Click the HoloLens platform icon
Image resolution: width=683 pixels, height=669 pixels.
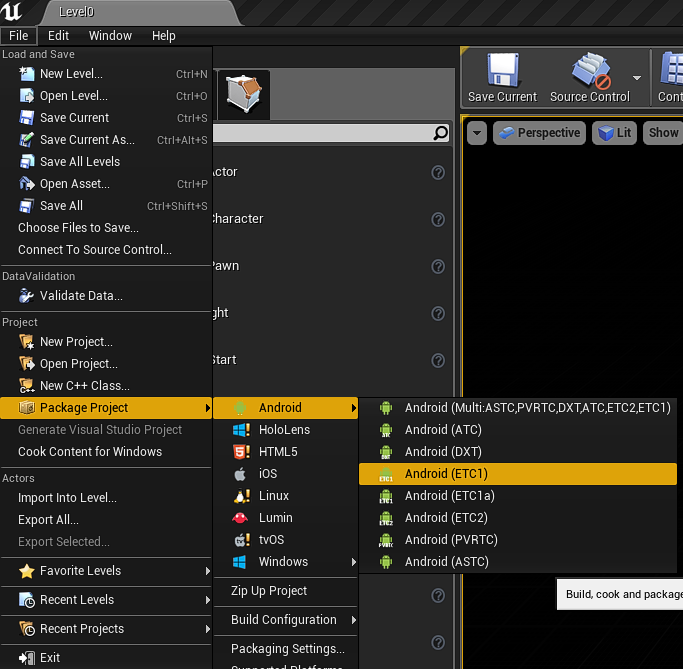tap(241, 430)
